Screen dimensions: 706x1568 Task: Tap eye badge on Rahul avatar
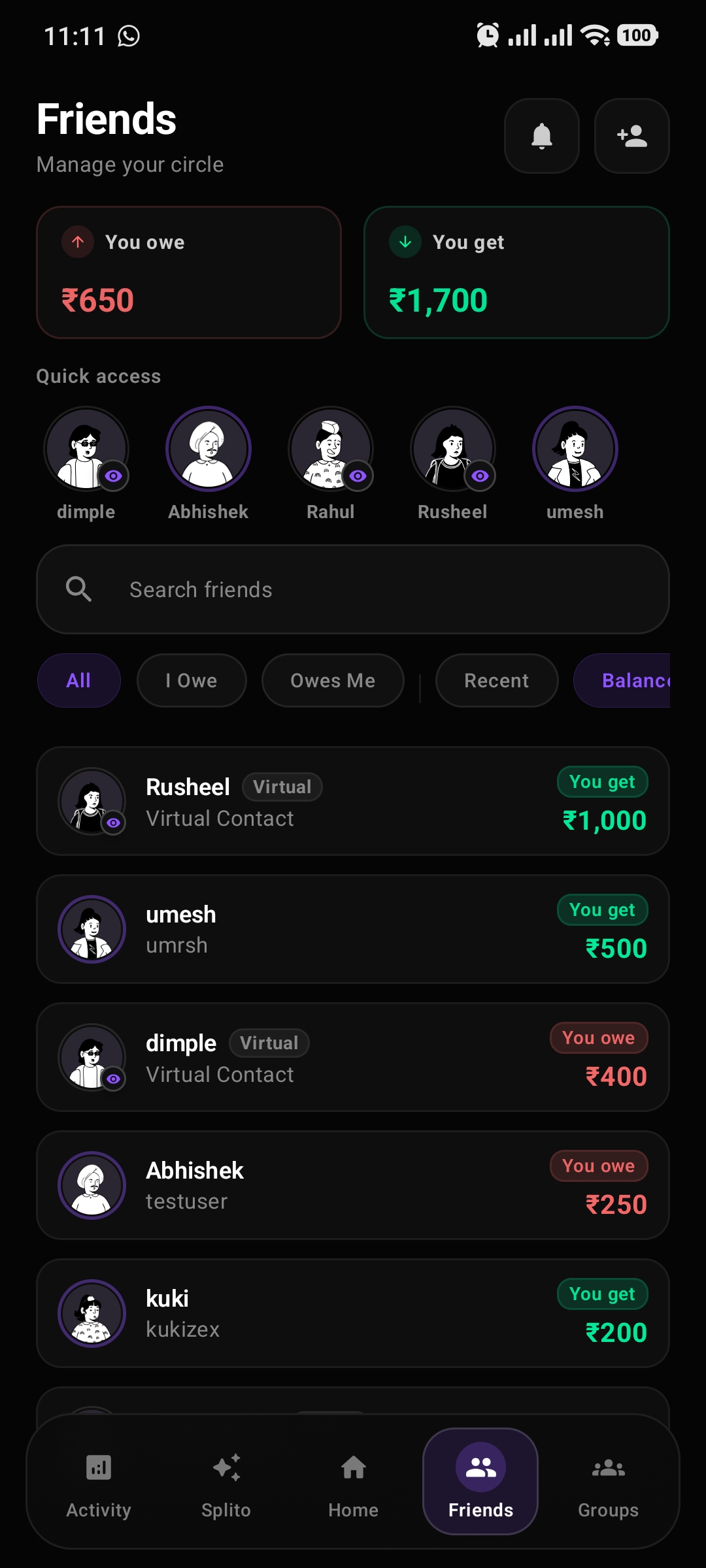pyautogui.click(x=358, y=476)
